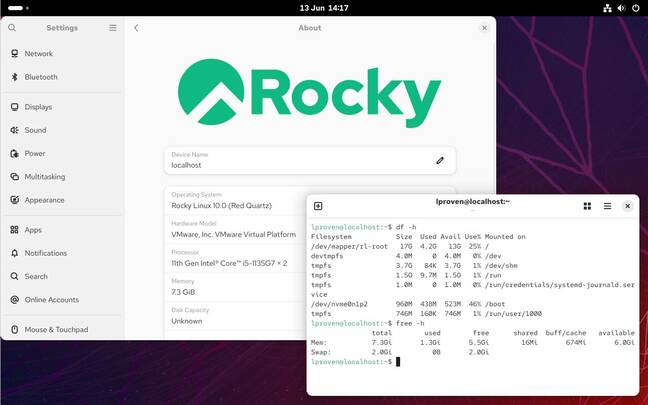Click the Apps grid icon in sidebar
Viewport: 648px width, 405px height.
pyautogui.click(x=14, y=229)
